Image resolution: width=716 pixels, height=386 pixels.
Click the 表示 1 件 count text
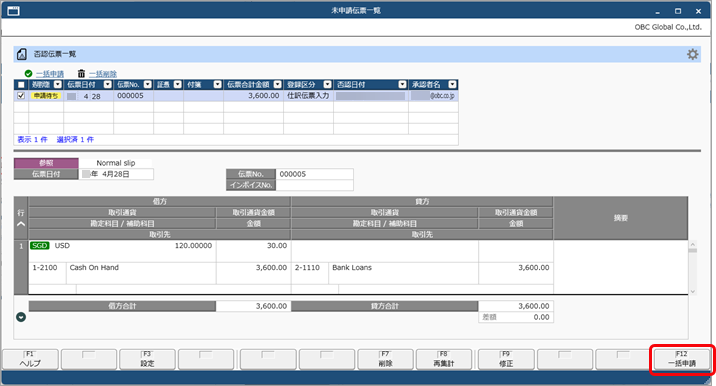click(x=32, y=139)
